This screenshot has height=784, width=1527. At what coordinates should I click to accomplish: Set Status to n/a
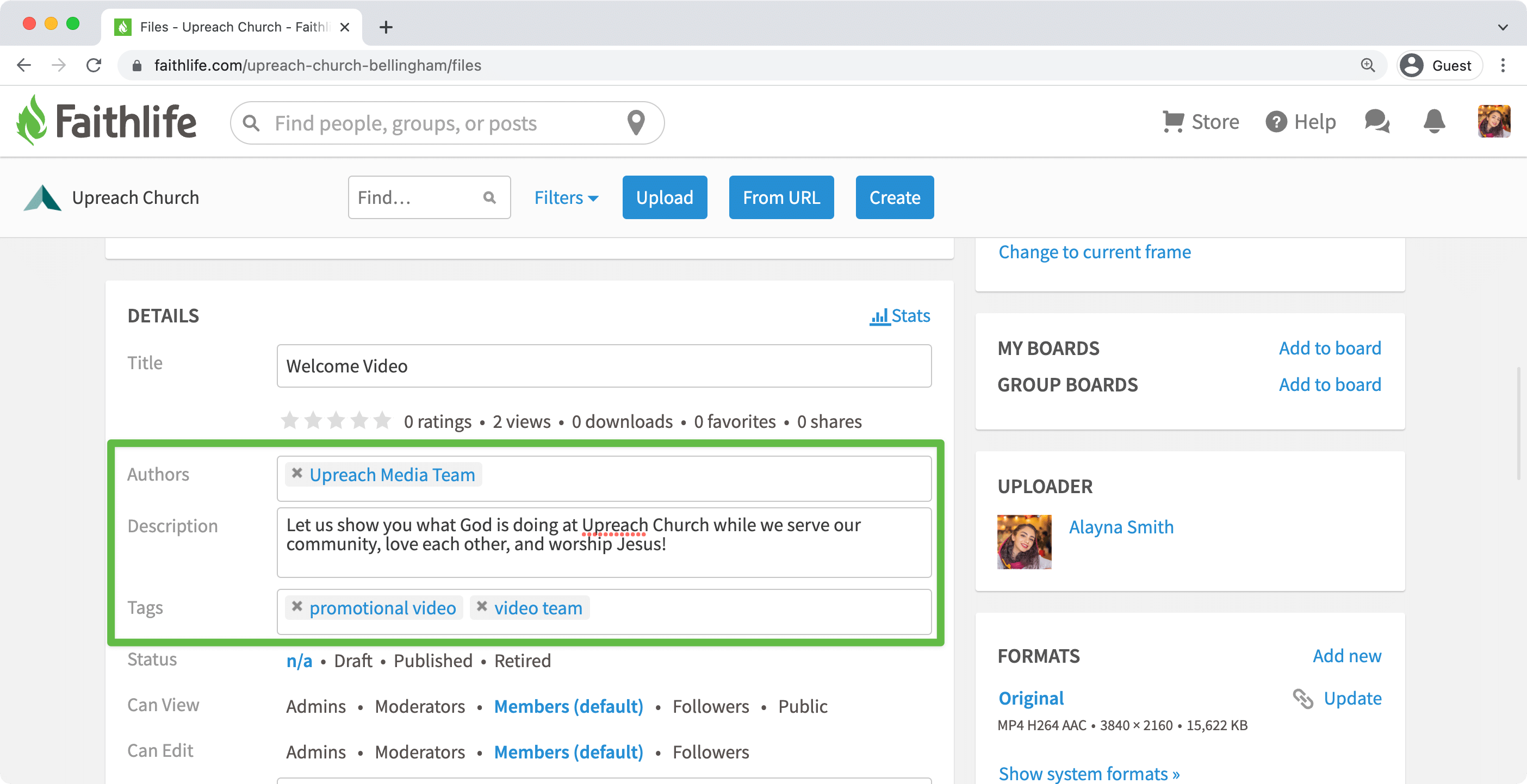pyautogui.click(x=299, y=661)
